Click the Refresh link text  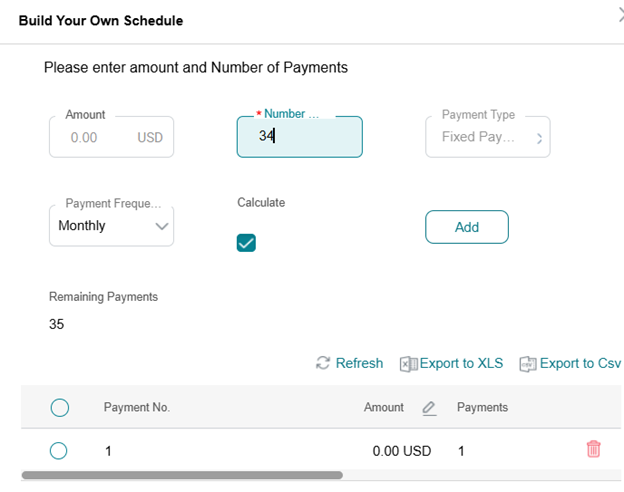pos(359,364)
